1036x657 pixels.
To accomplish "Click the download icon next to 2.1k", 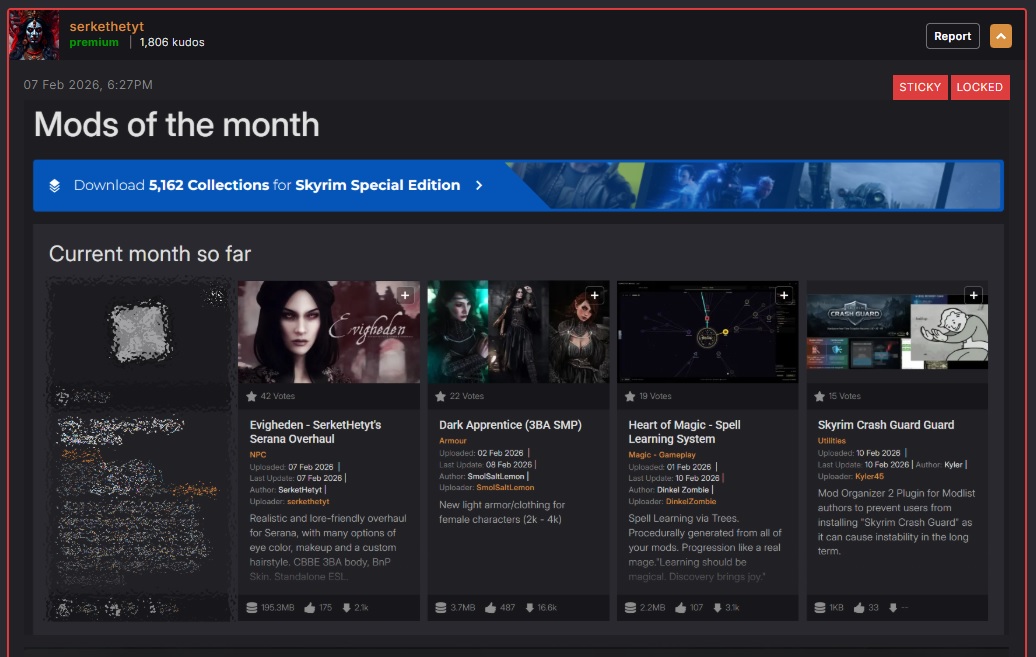I will tap(346, 607).
